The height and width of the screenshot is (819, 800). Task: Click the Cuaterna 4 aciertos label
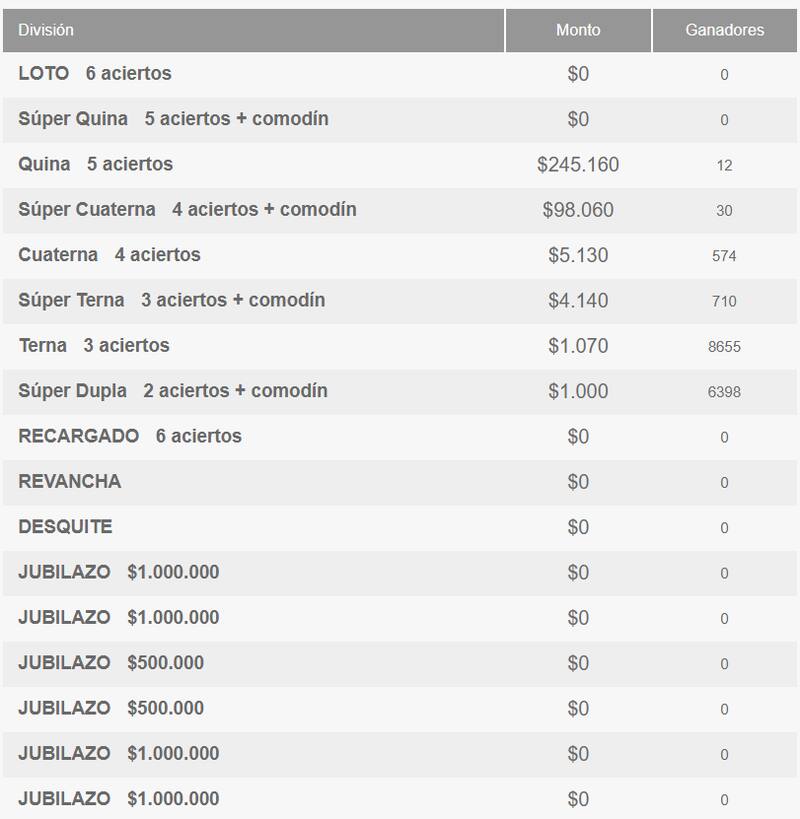point(109,255)
